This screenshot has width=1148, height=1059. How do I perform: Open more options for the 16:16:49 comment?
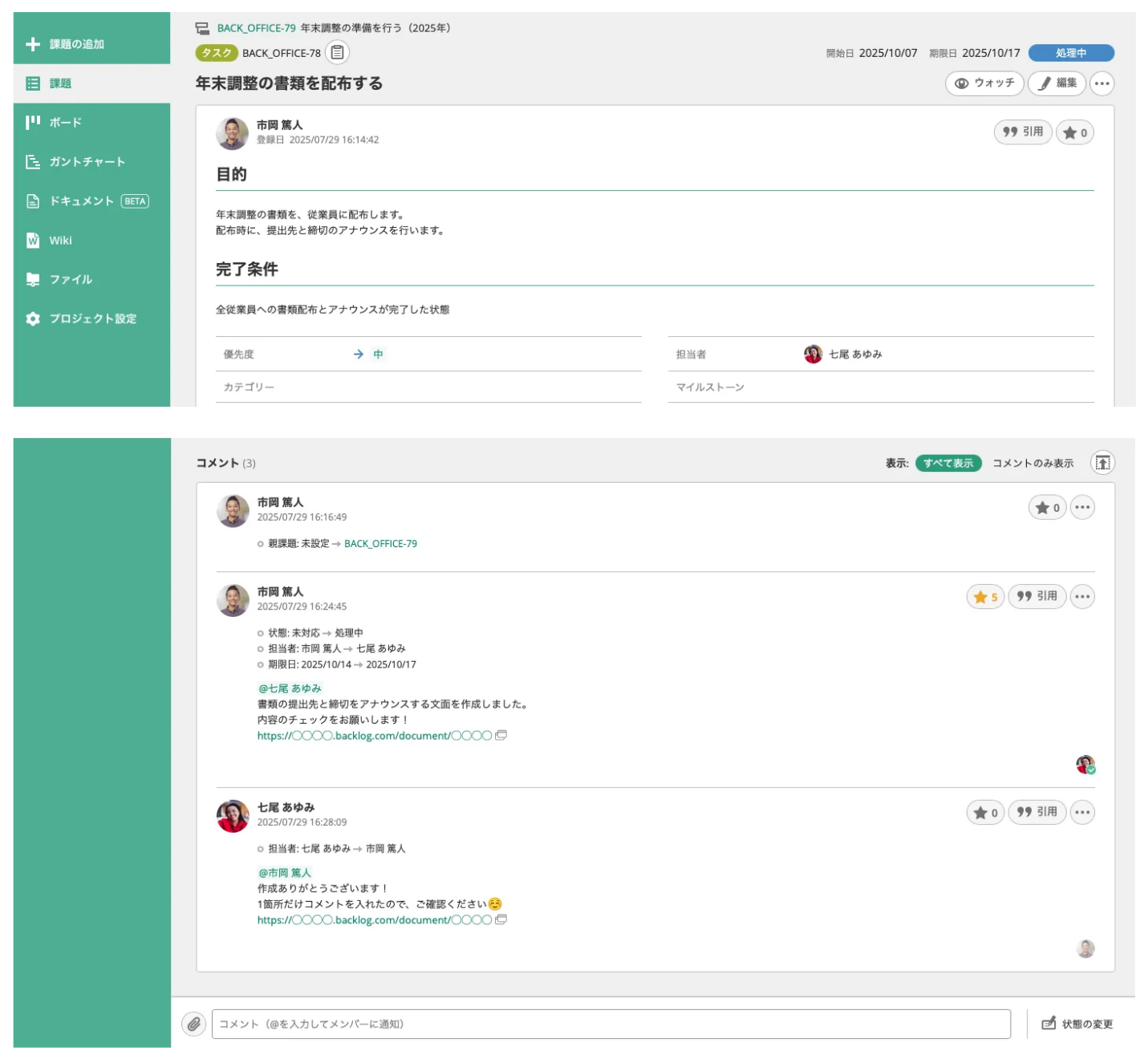[x=1082, y=507]
